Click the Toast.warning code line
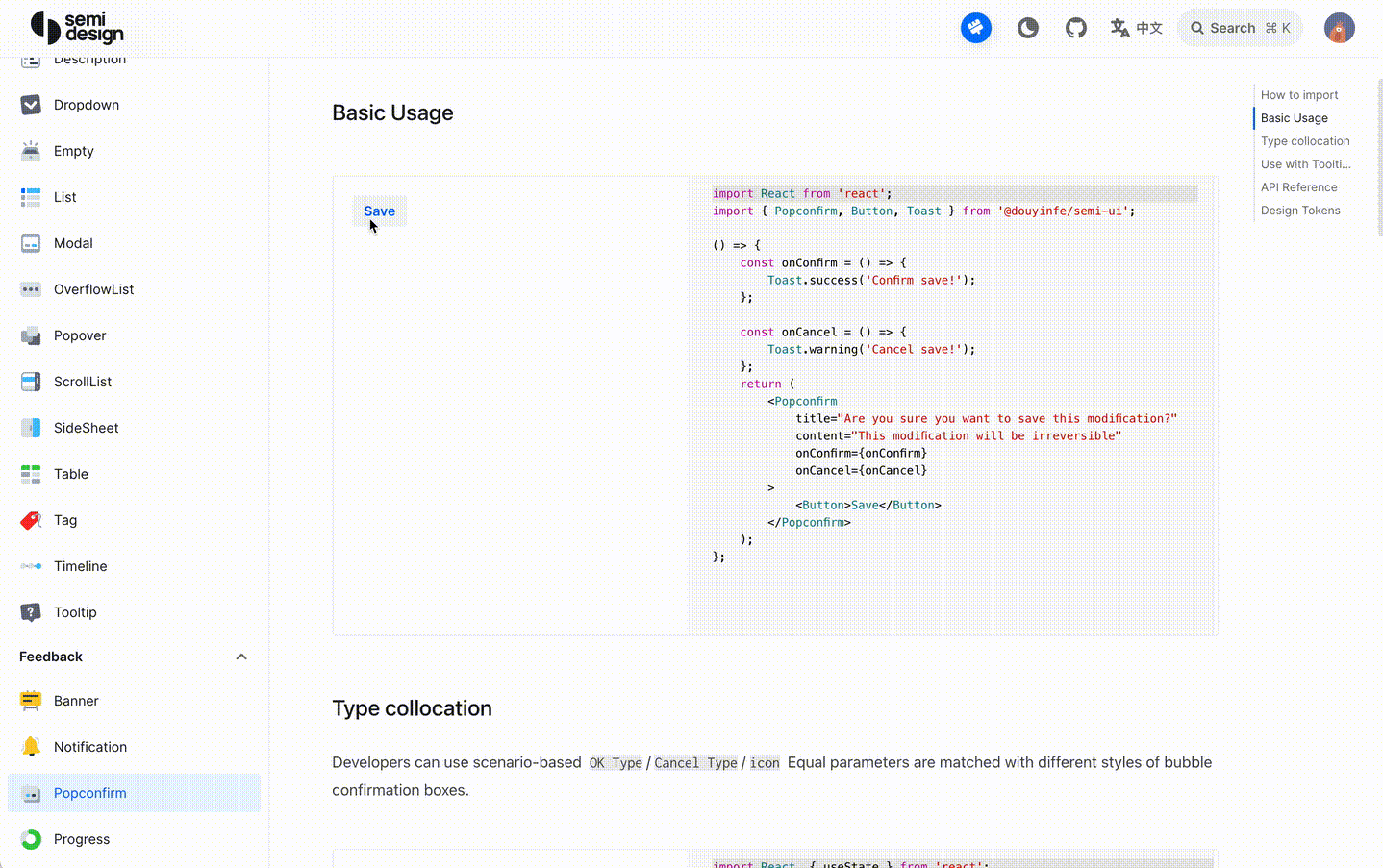The image size is (1383, 868). click(871, 349)
